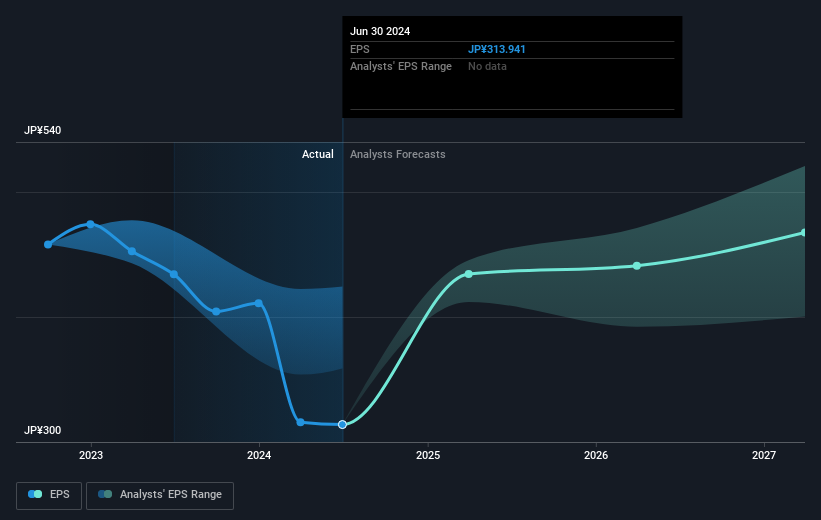
Task: Click the JP¥300 axis label
Action: (42, 430)
